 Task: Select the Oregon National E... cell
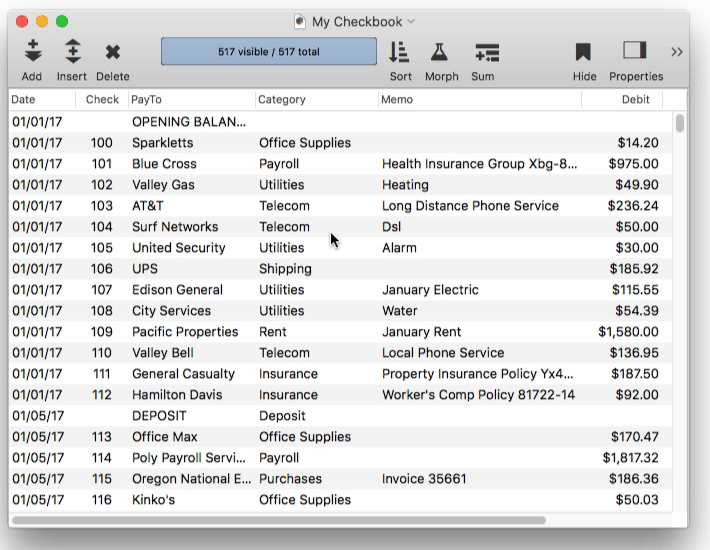coord(192,478)
